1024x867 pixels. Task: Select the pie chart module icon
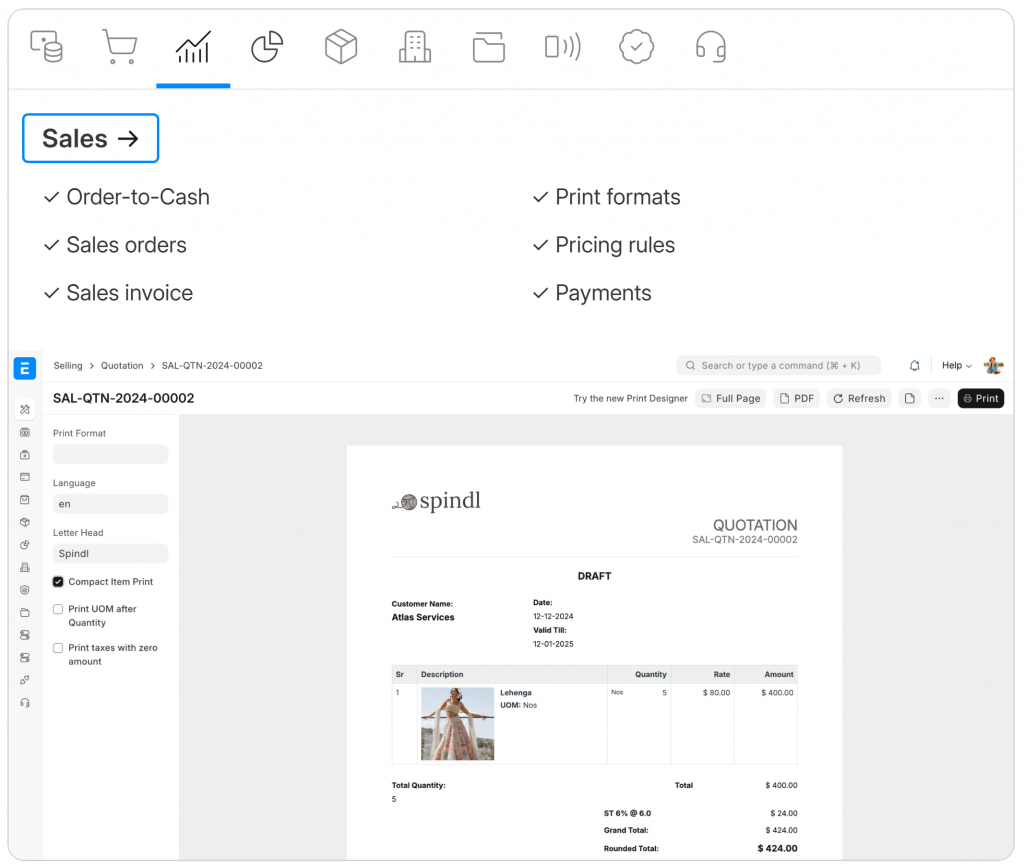click(x=267, y=47)
